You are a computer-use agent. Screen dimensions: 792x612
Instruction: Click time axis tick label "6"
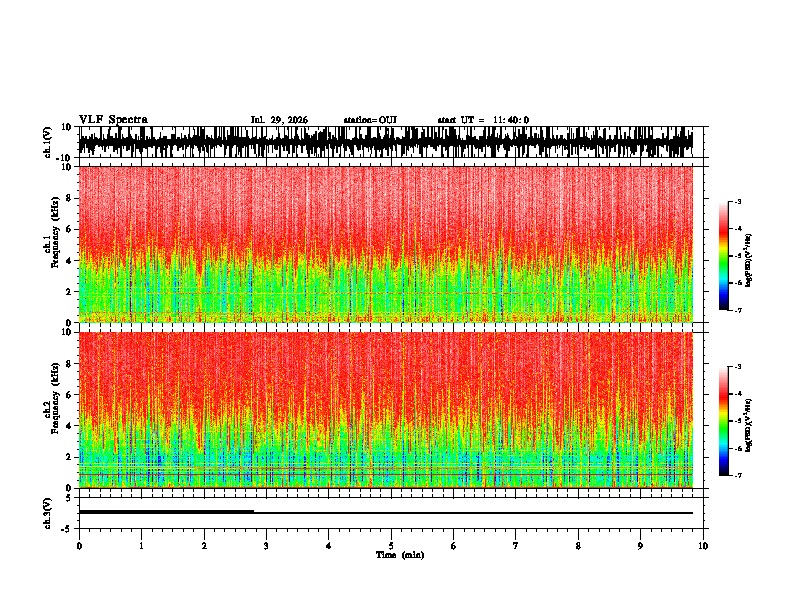(x=453, y=546)
